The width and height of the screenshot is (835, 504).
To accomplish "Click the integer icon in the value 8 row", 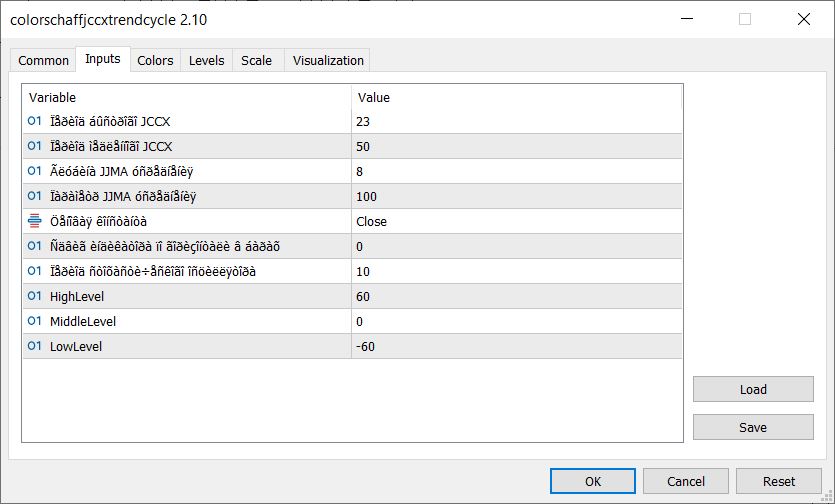I will click(35, 172).
